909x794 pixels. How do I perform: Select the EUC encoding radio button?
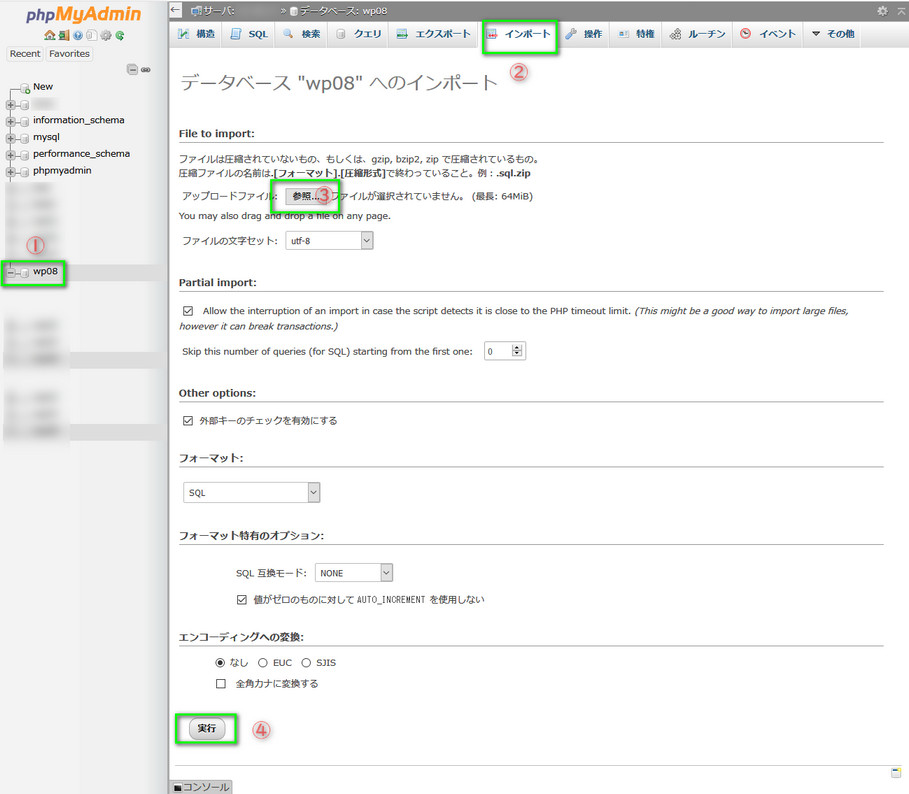(263, 662)
